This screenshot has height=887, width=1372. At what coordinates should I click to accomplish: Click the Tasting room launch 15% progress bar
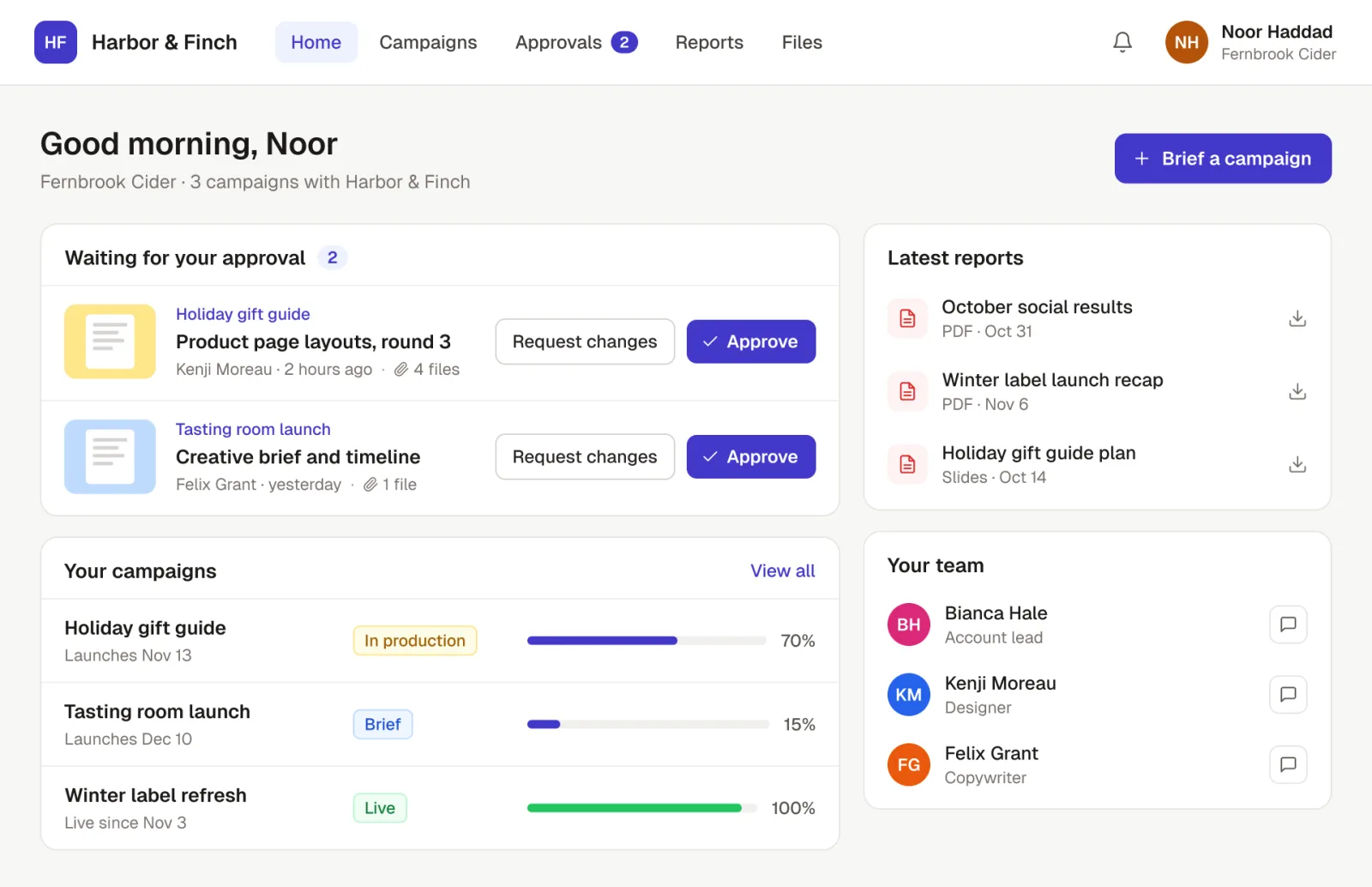648,724
